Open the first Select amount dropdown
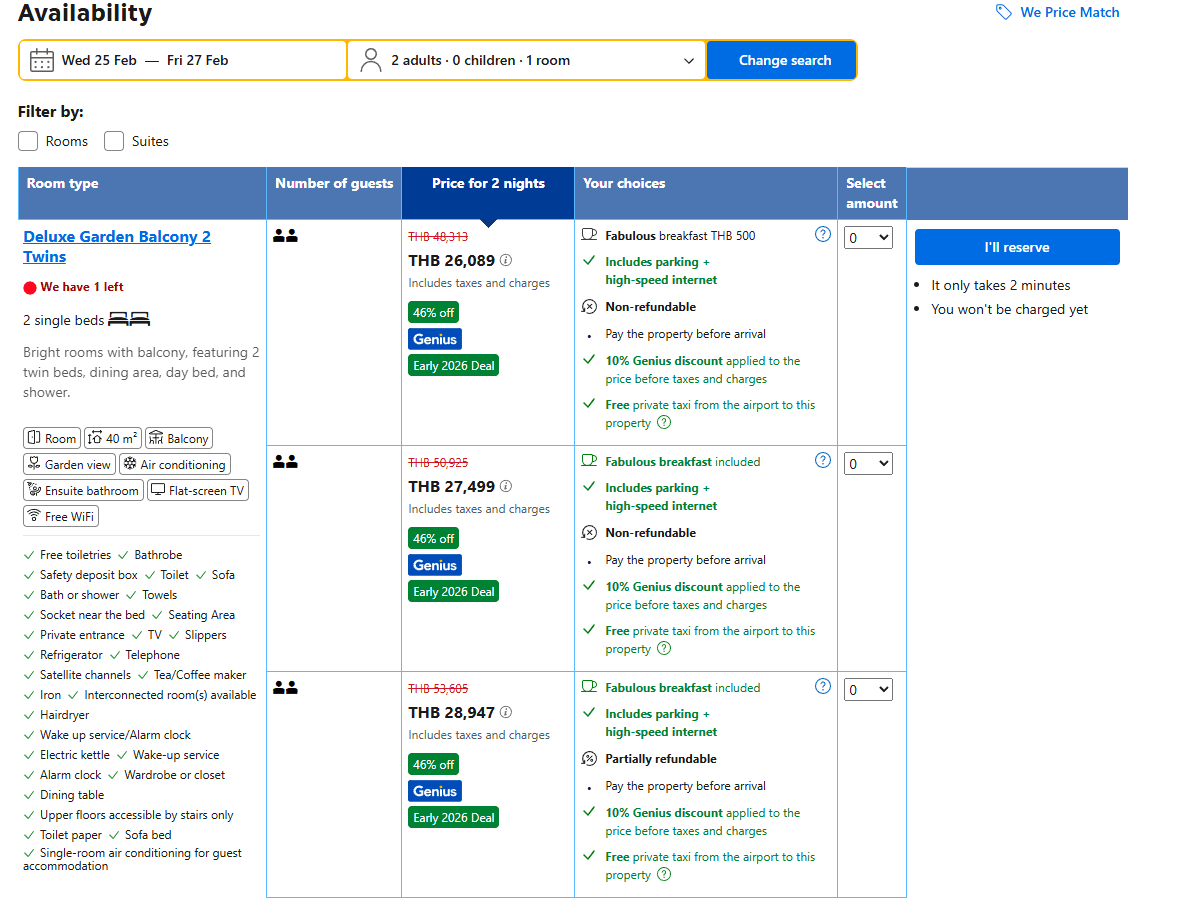 tap(867, 237)
